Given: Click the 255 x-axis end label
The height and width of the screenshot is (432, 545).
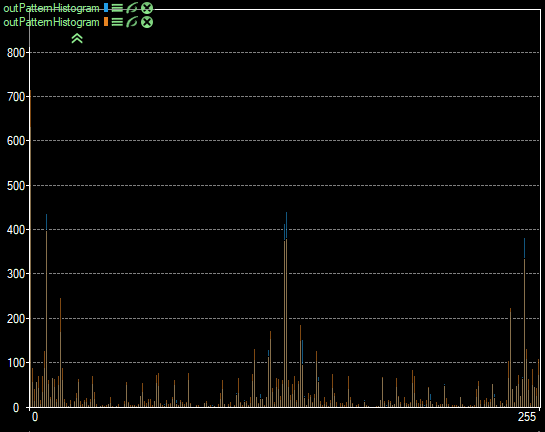Looking at the screenshot, I should [x=527, y=416].
